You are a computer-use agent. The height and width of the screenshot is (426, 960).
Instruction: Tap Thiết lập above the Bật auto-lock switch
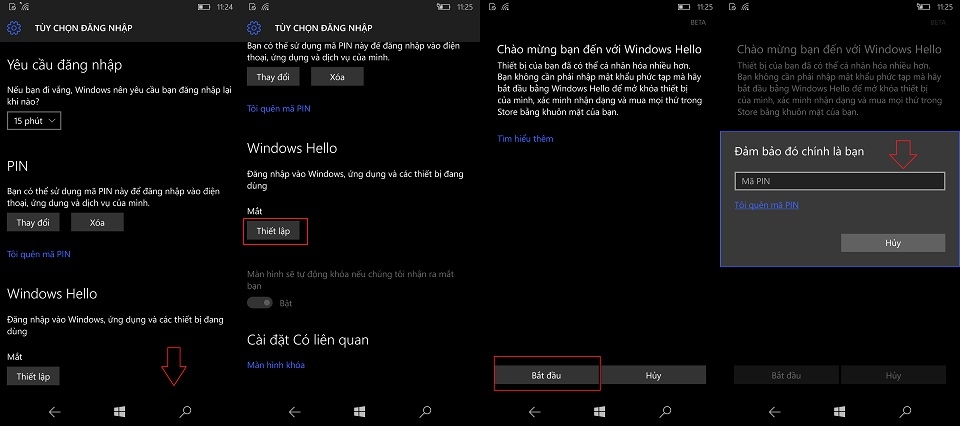273,231
